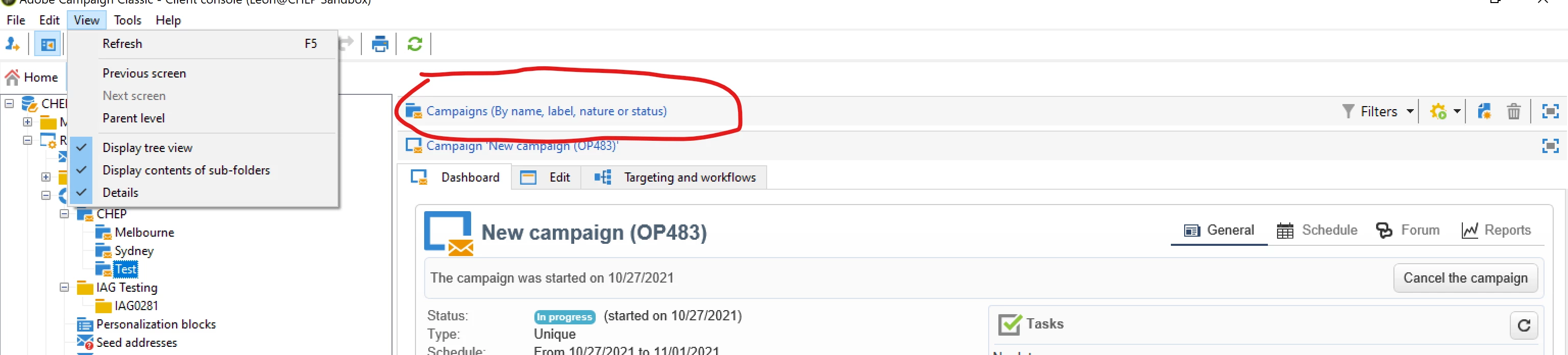Select the CHEP campaign folder
The width and height of the screenshot is (1568, 355).
point(111,214)
